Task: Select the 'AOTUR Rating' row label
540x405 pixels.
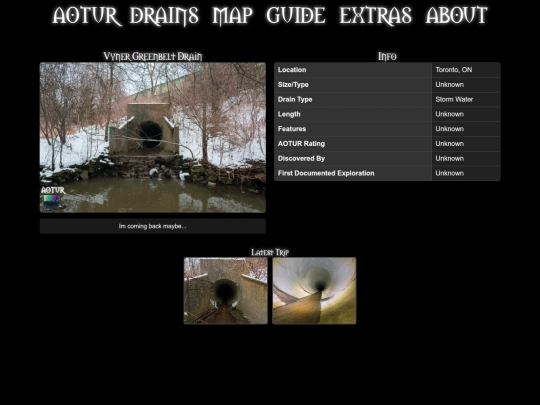Action: click(301, 144)
